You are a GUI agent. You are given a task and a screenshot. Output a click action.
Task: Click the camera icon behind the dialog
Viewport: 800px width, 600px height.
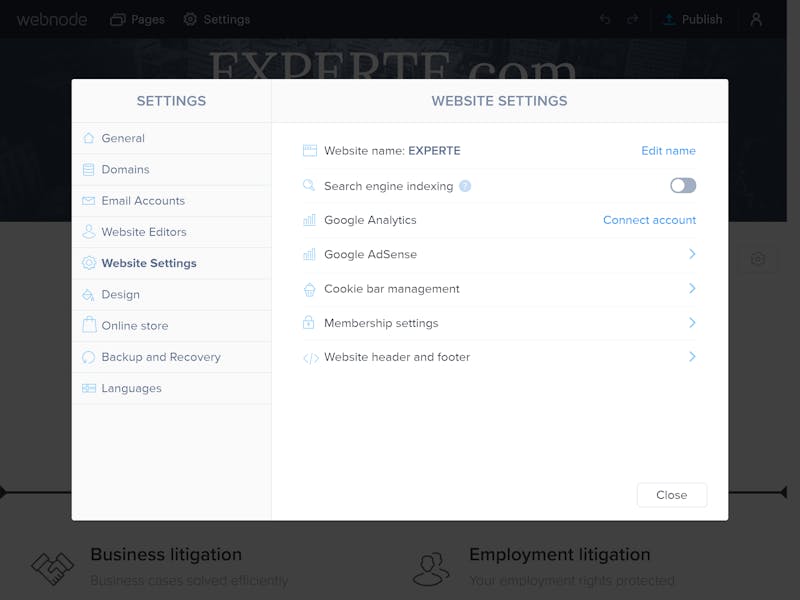(758, 259)
